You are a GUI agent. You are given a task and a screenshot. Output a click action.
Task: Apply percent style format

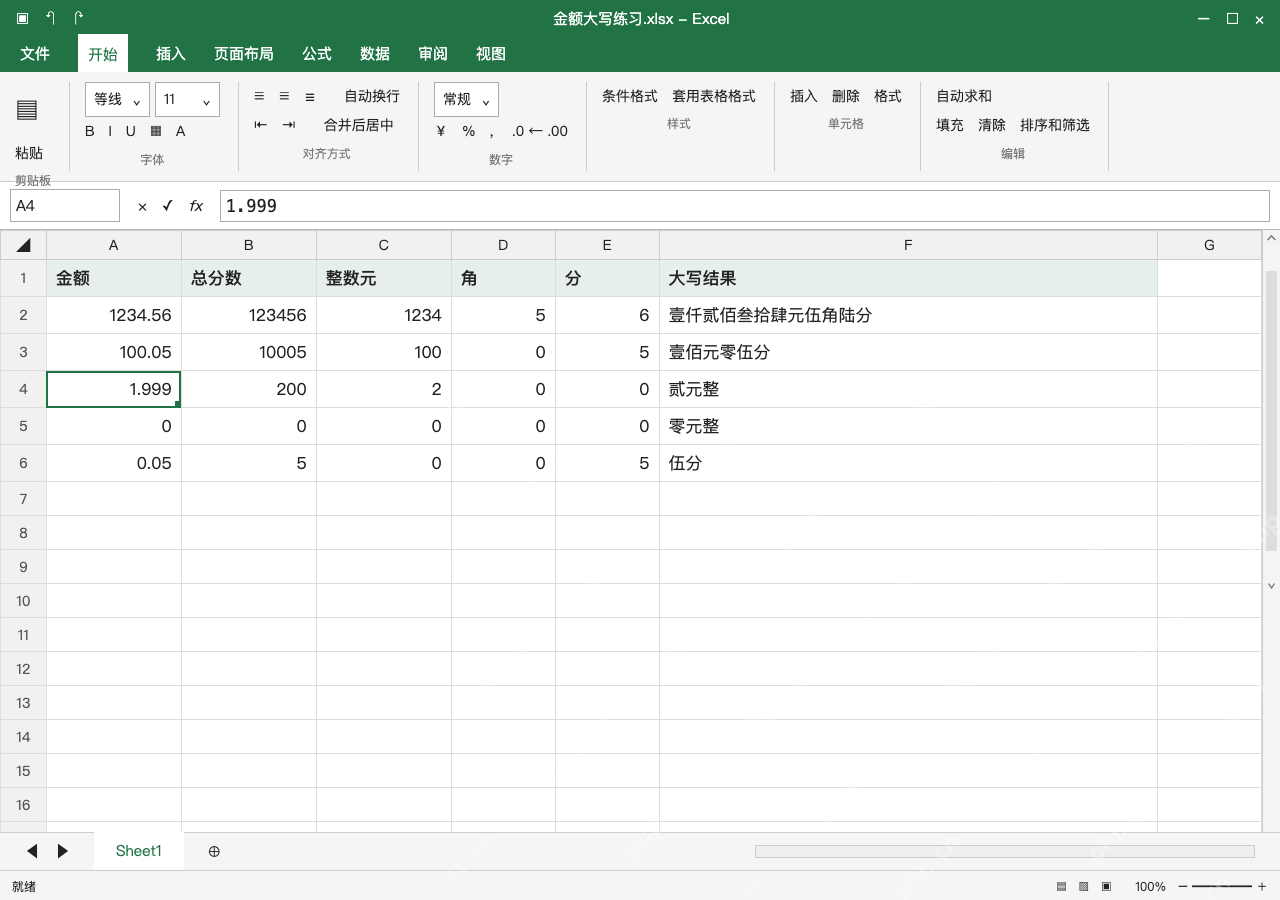[x=468, y=131]
